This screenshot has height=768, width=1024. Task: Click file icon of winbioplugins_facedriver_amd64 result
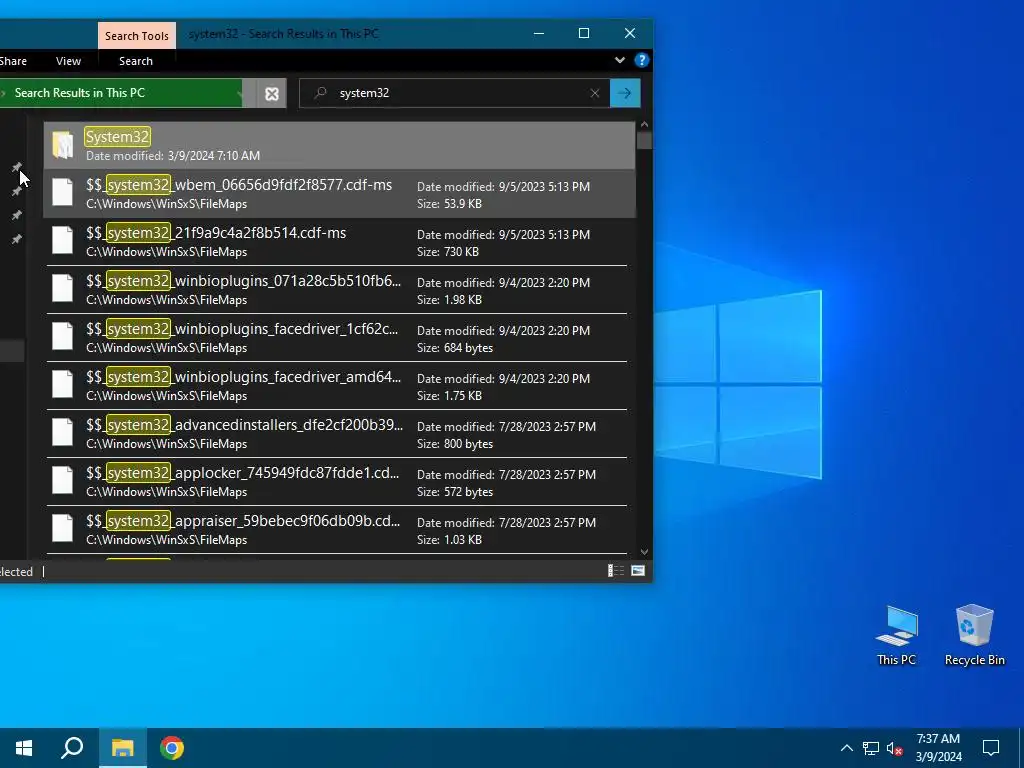tap(63, 384)
